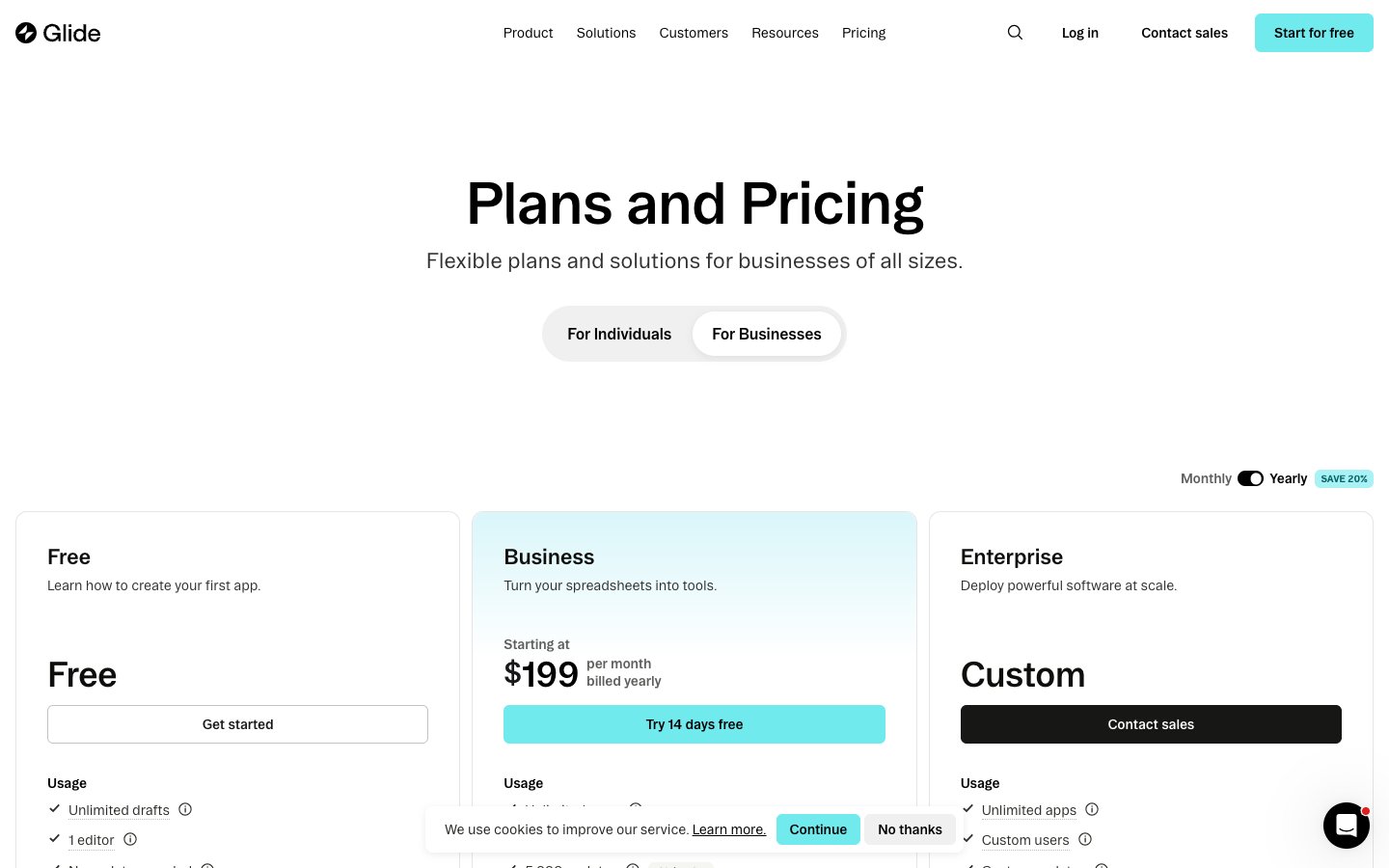The height and width of the screenshot is (868, 1389).
Task: Open the chat support bubble
Action: (1347, 826)
